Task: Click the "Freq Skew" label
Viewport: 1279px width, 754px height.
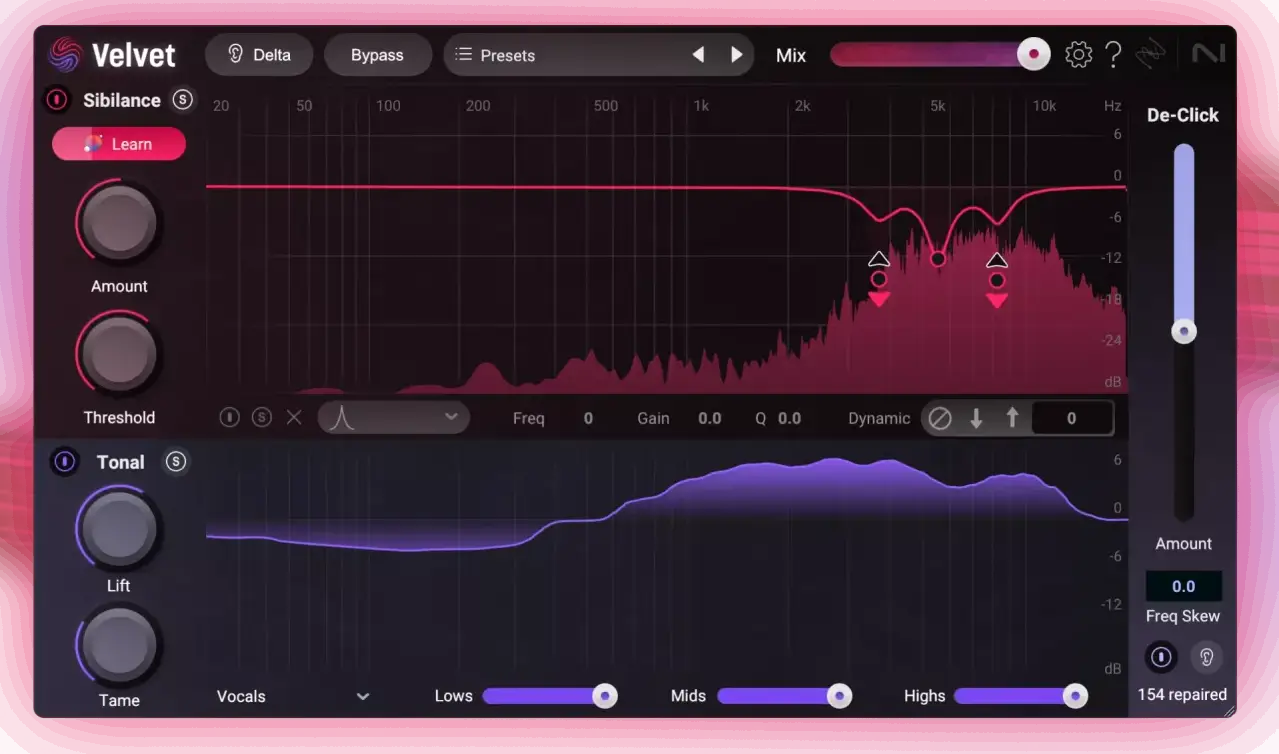Action: point(1183,616)
